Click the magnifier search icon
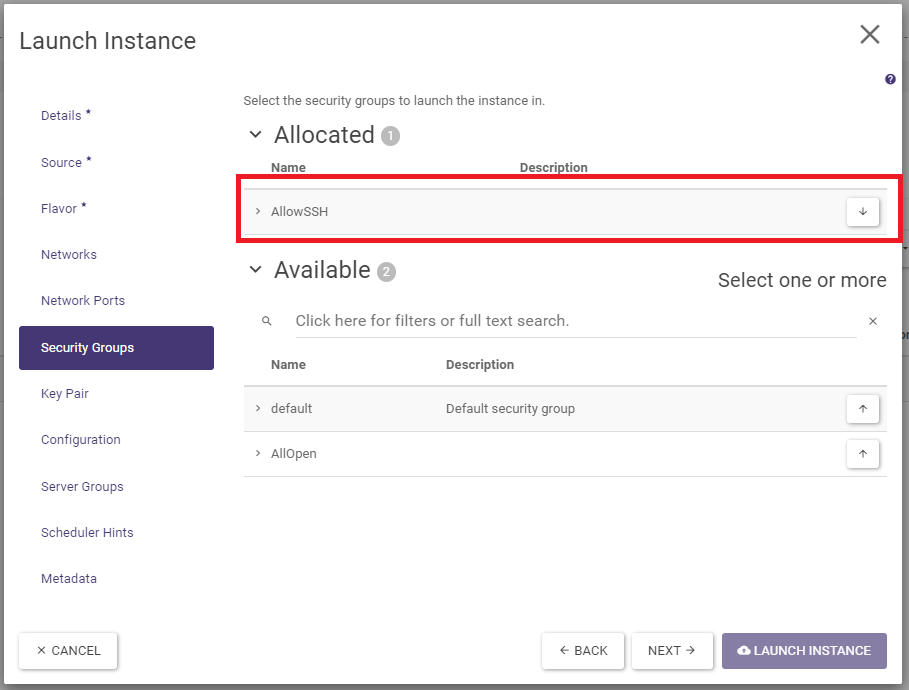 (x=267, y=321)
